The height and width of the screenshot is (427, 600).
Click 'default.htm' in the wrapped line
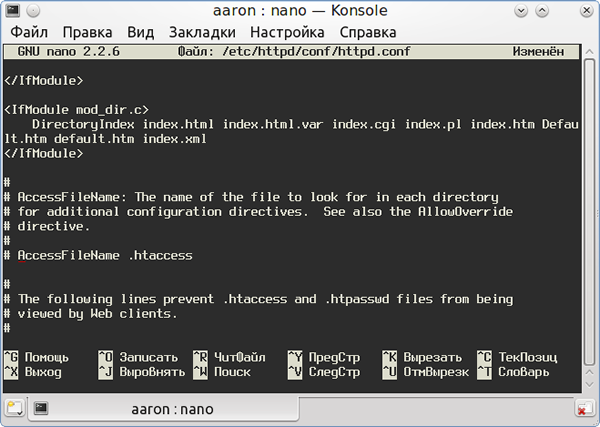[x=94, y=139]
